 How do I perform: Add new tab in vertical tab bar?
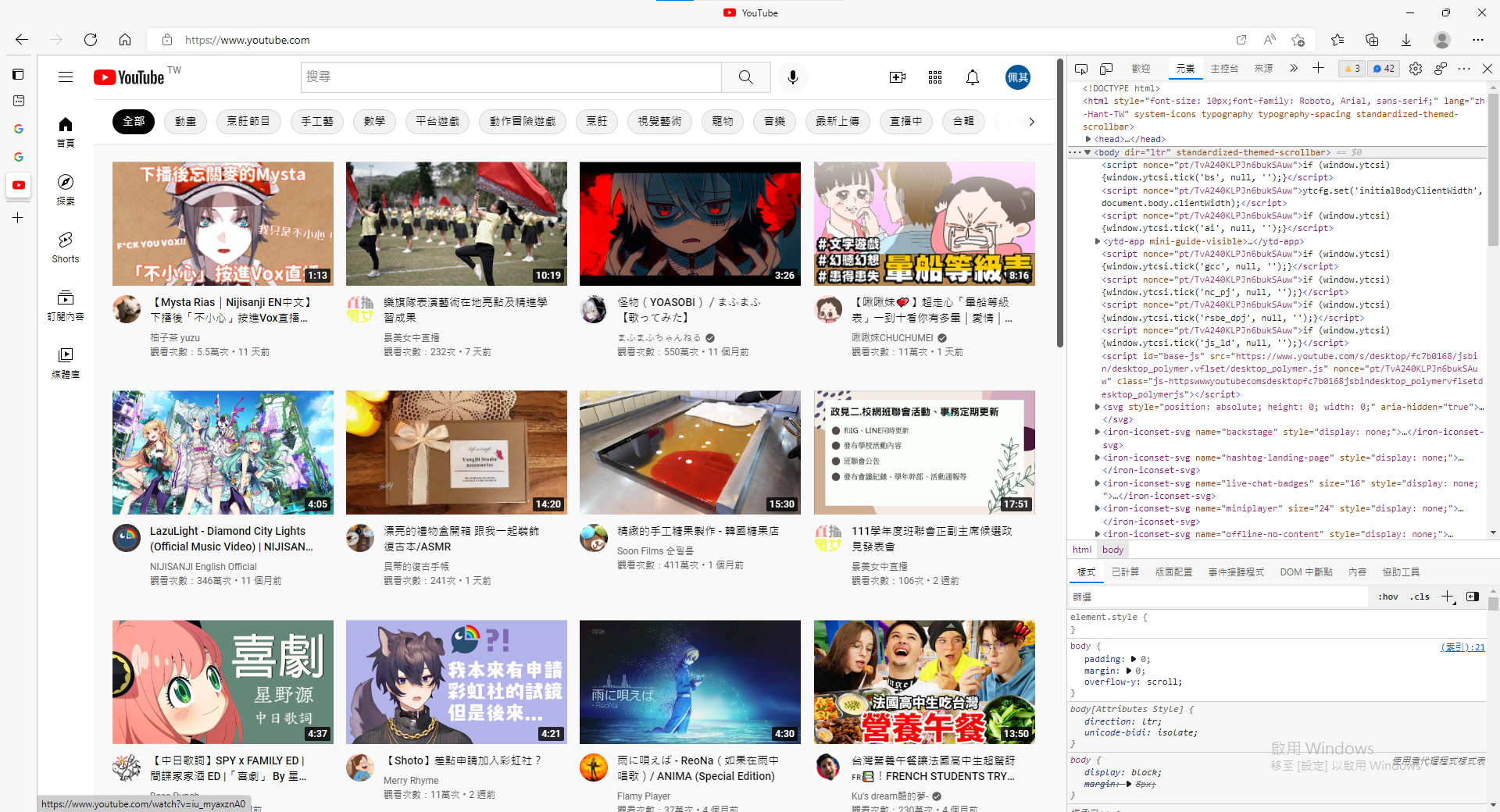pos(18,218)
